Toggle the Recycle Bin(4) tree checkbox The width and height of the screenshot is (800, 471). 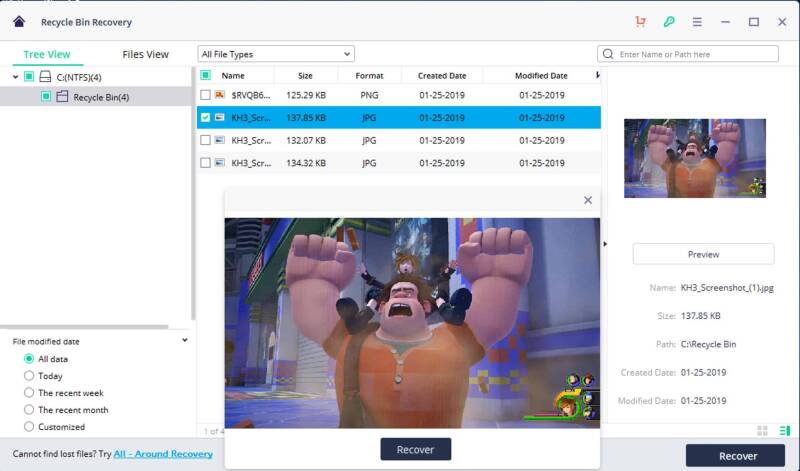pos(46,96)
